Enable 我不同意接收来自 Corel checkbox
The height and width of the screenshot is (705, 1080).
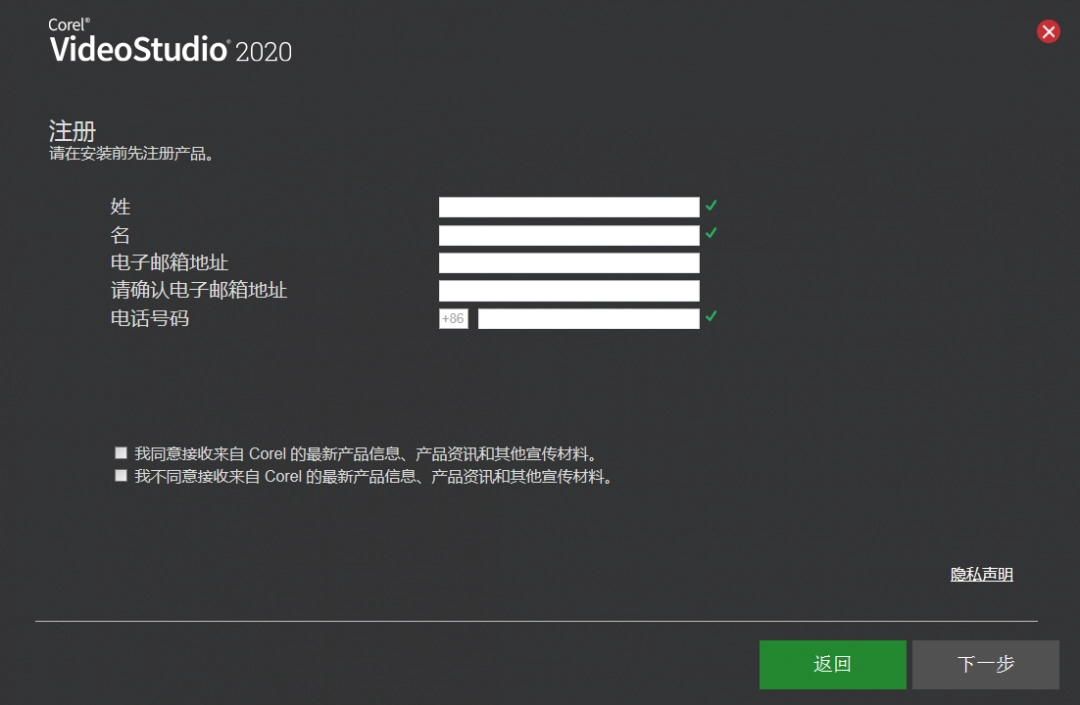coord(121,476)
